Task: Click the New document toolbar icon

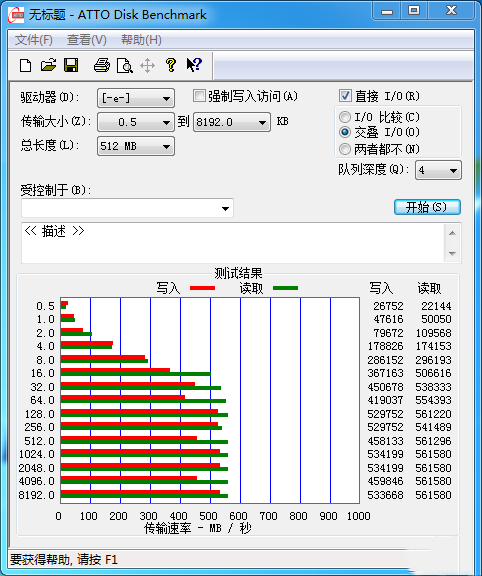Action: (x=25, y=66)
